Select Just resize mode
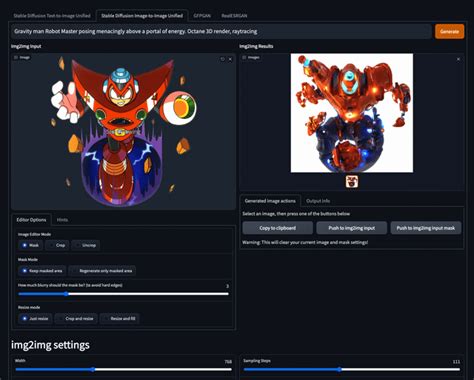The image size is (474, 380). [x=35, y=318]
